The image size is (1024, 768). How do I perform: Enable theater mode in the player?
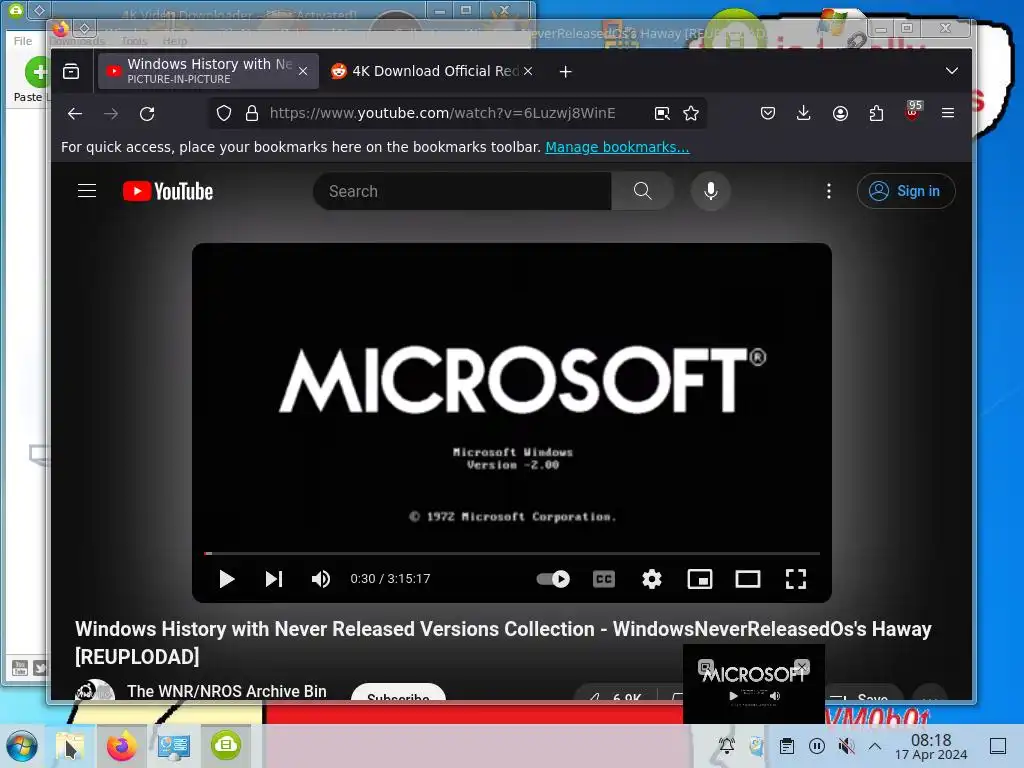point(748,579)
